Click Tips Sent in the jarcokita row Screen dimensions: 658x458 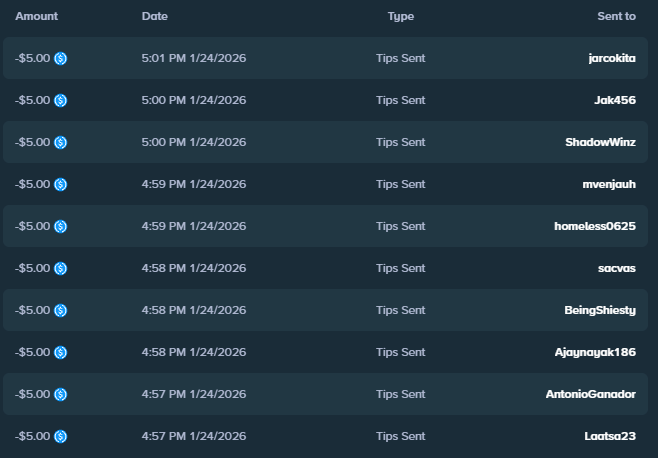point(401,58)
